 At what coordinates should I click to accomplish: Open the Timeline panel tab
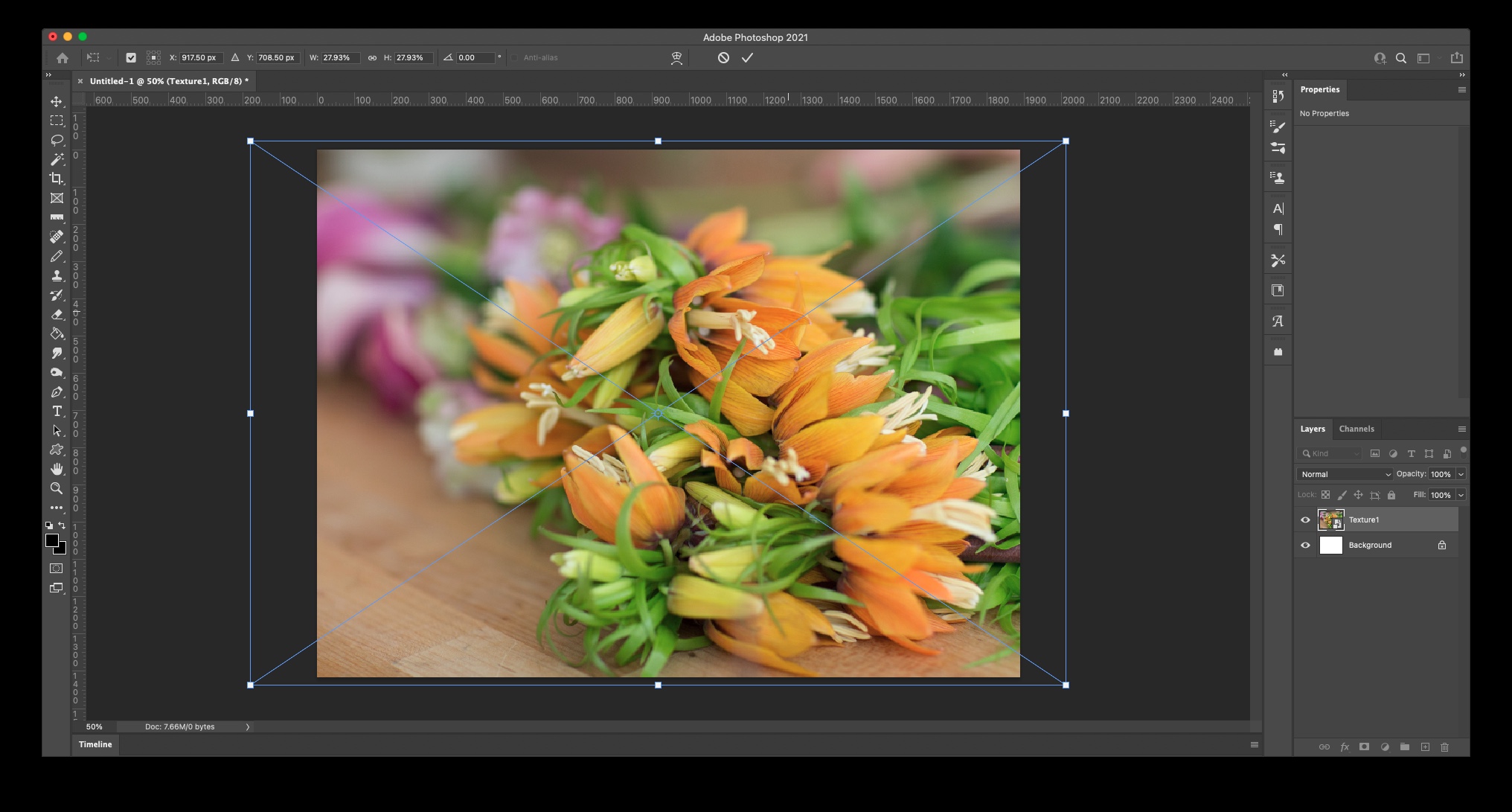point(95,744)
